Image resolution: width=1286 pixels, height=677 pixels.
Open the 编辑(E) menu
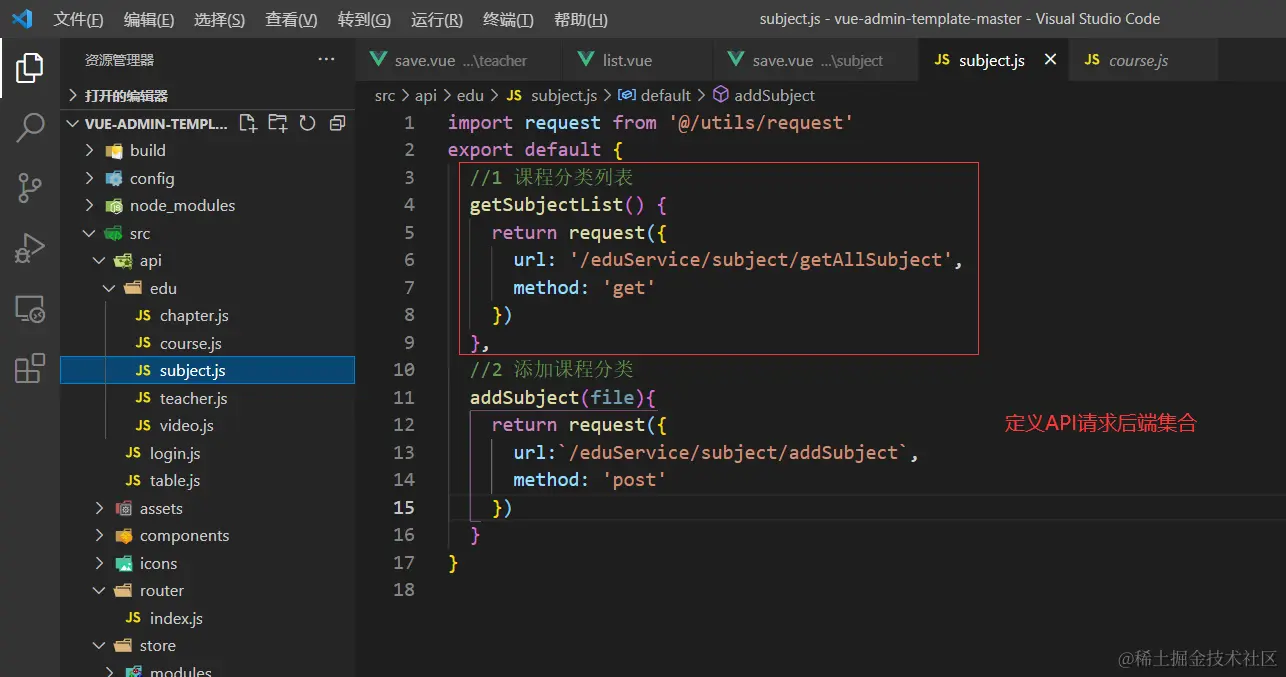click(x=149, y=20)
